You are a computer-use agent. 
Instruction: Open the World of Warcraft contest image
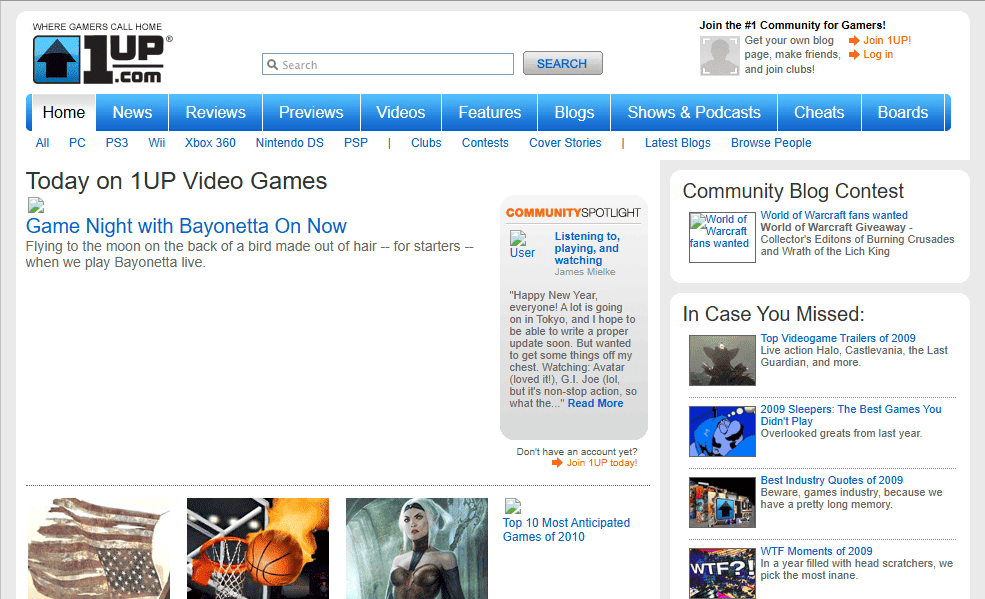[721, 237]
